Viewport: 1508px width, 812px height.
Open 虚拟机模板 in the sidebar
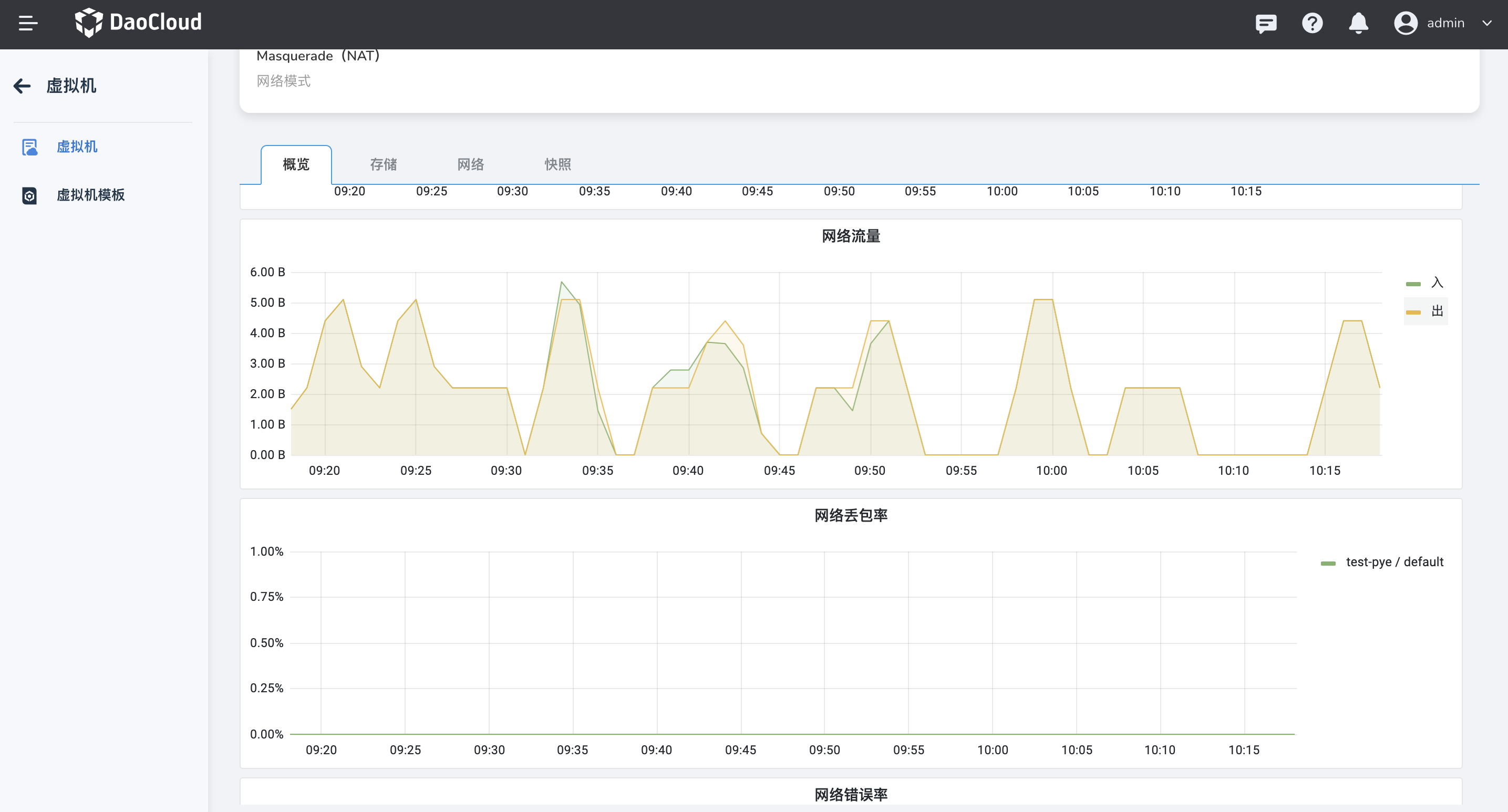[91, 195]
